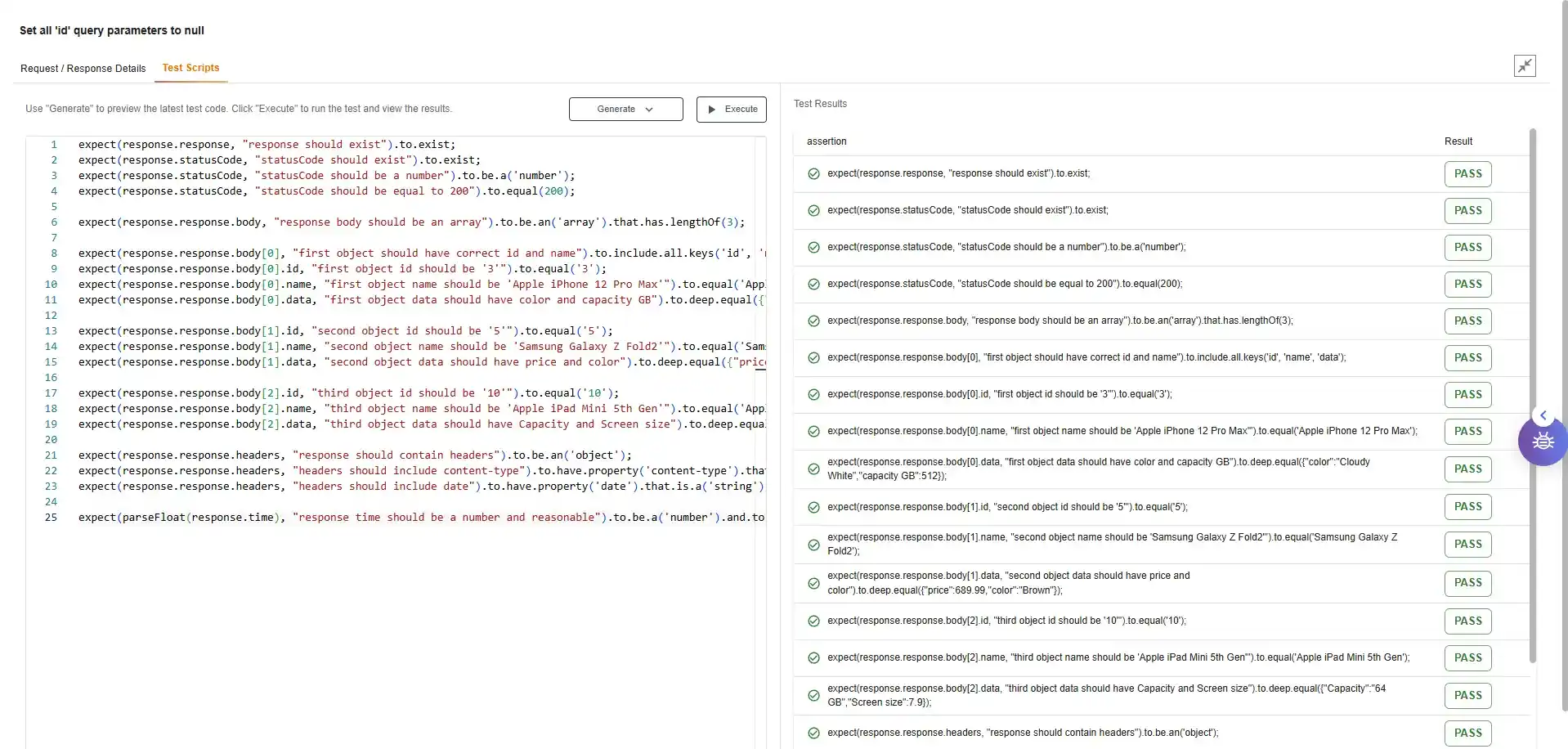Click green check icon for 'response should exist'
The height and width of the screenshot is (749, 1568).
813,174
